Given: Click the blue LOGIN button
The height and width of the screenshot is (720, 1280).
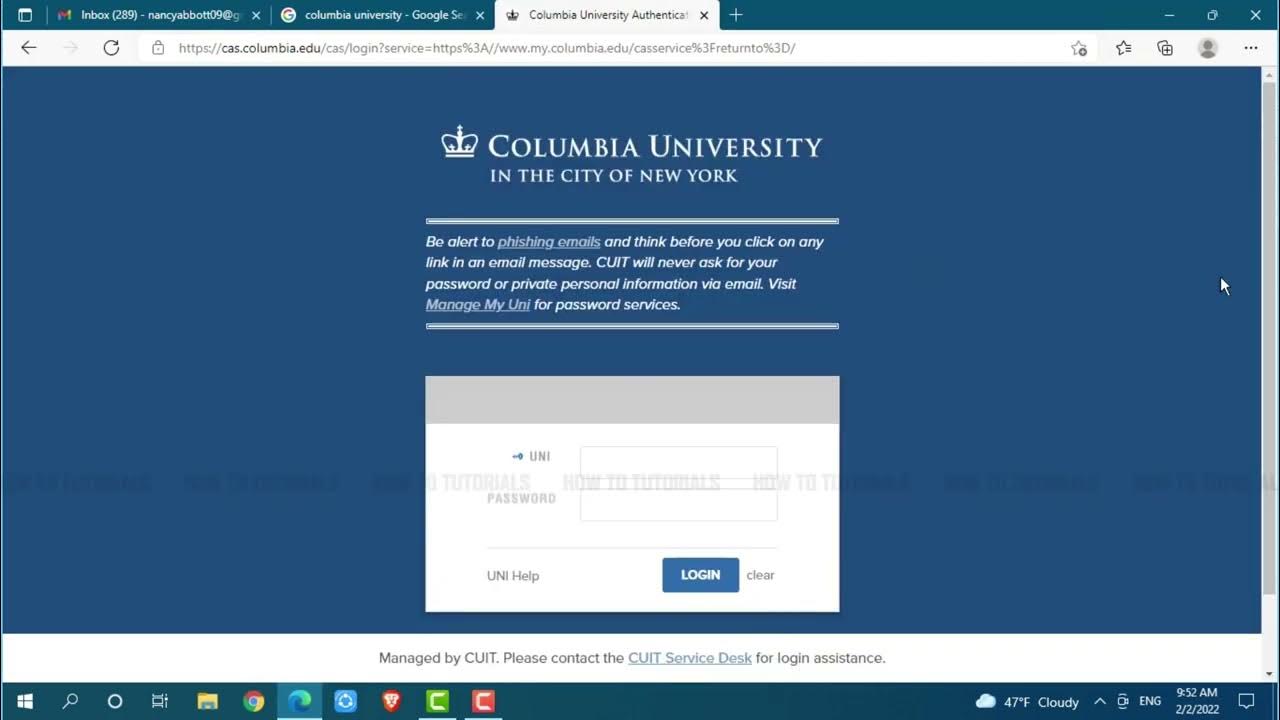Looking at the screenshot, I should point(700,575).
